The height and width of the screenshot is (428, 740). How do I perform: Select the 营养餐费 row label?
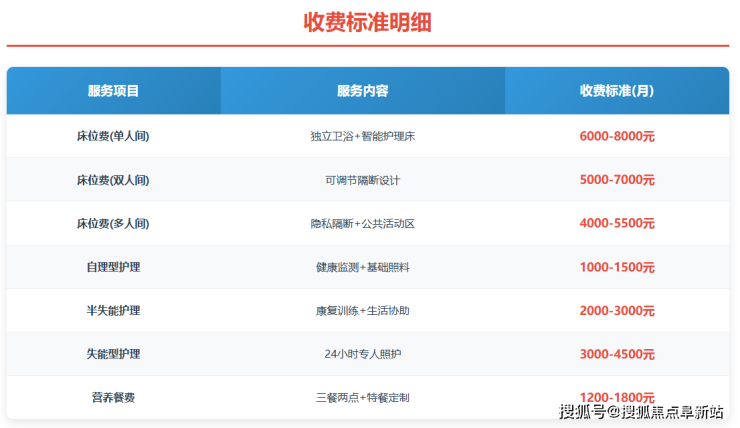coord(113,397)
